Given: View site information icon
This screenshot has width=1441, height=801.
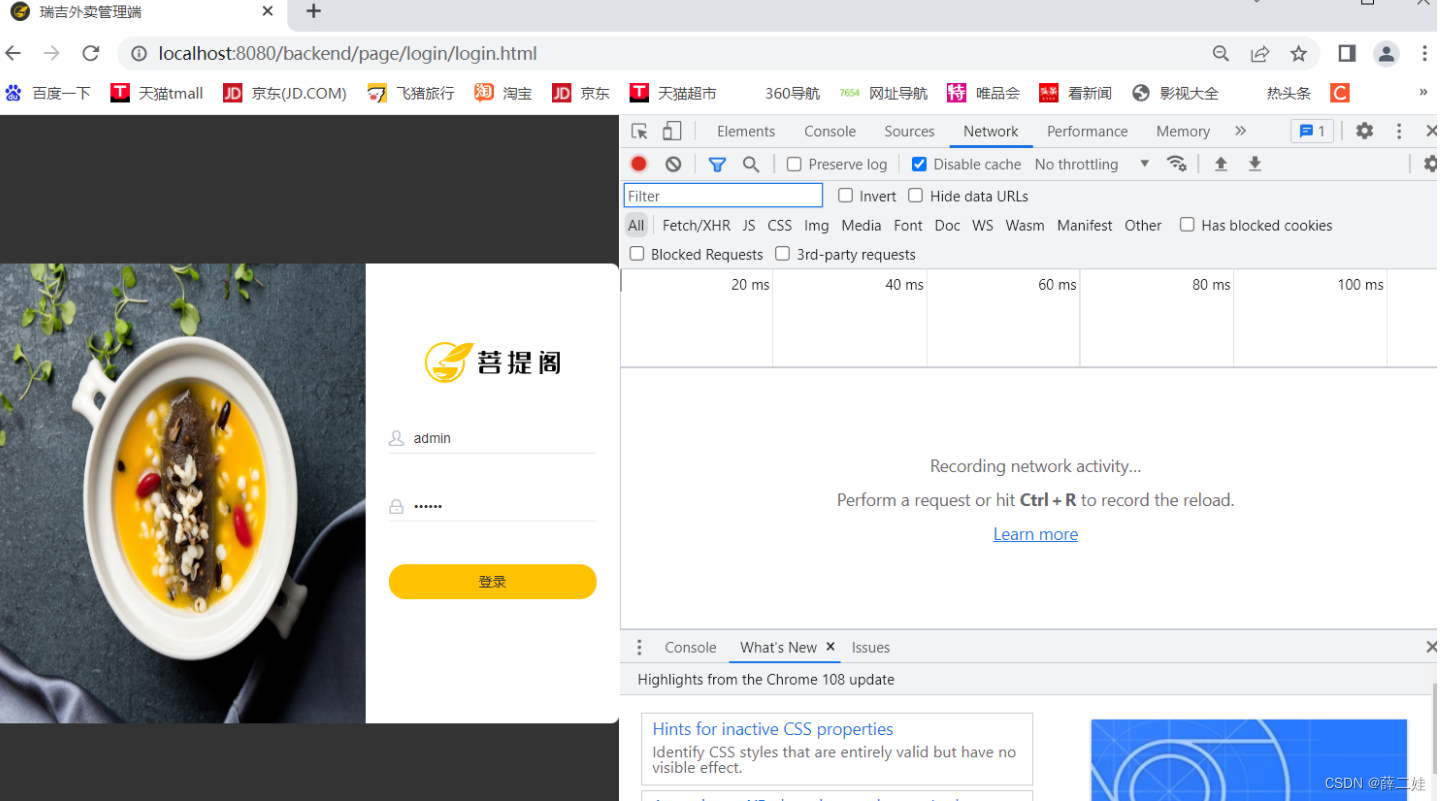Looking at the screenshot, I should [139, 54].
